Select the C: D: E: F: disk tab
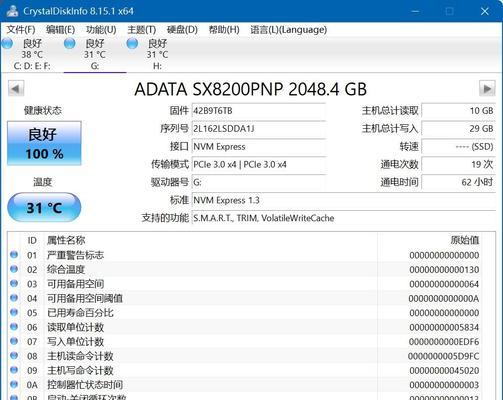Screen dimensions: 503x400 pos(32,54)
